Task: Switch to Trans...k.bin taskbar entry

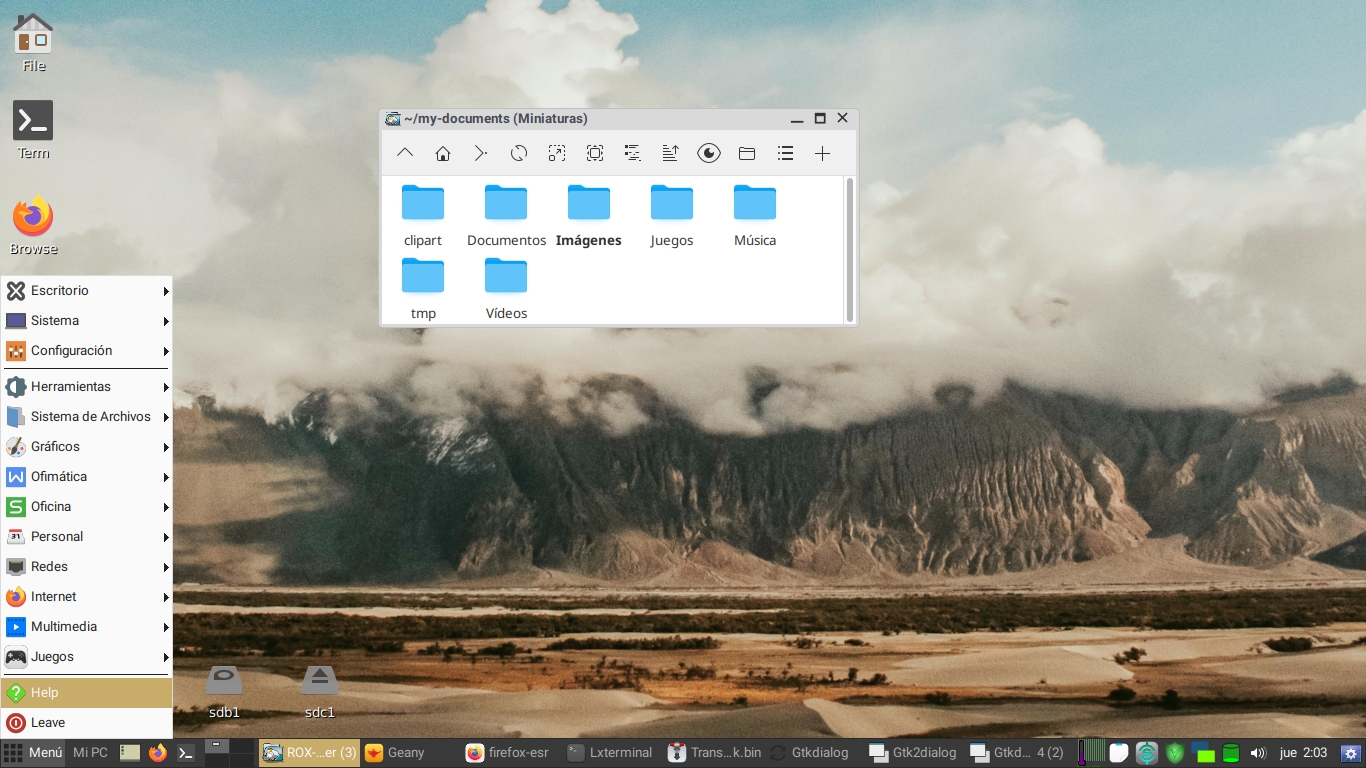Action: (713, 753)
